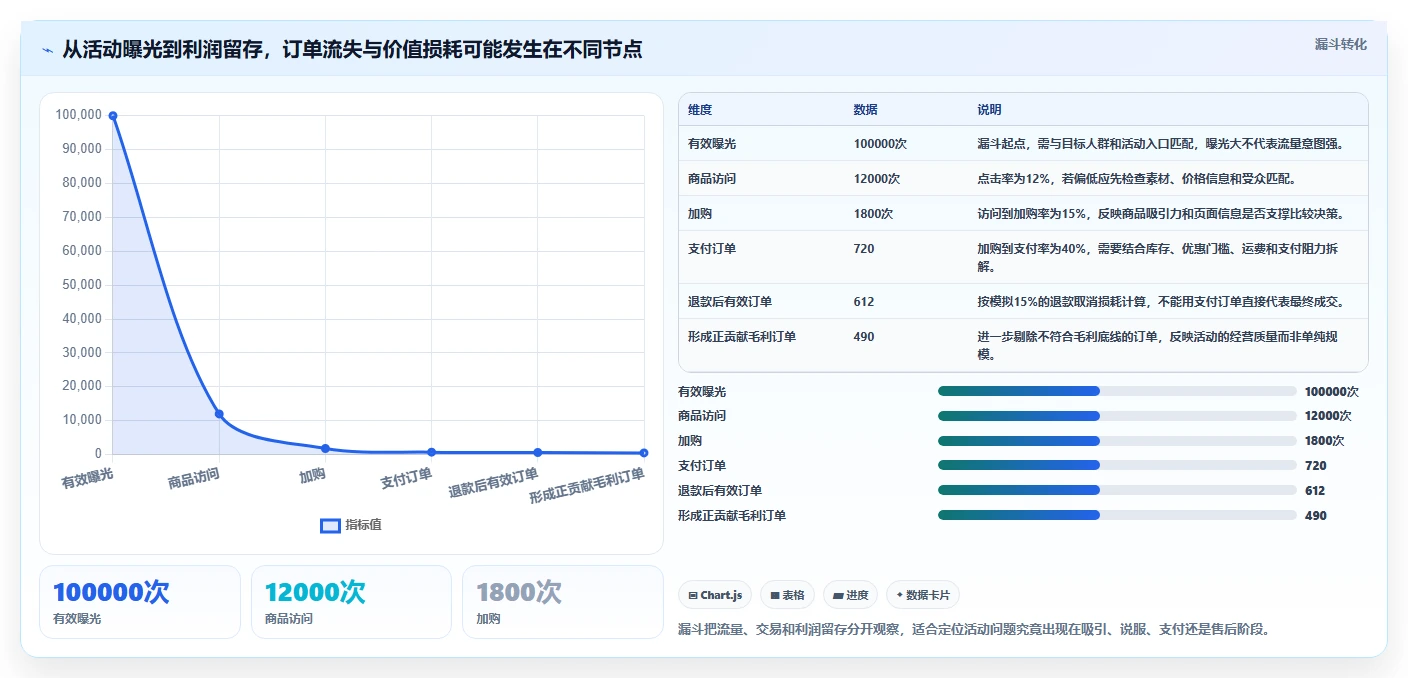Click the chart data point for 退款后有效订单
This screenshot has width=1408, height=678.
tap(537, 452)
